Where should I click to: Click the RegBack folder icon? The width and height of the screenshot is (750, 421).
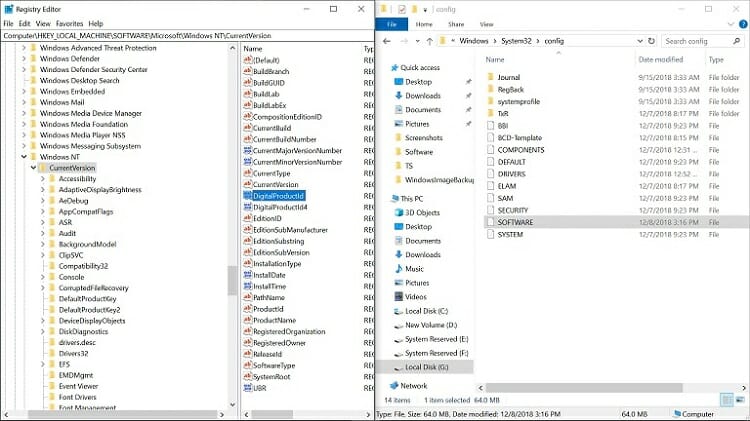[489, 88]
